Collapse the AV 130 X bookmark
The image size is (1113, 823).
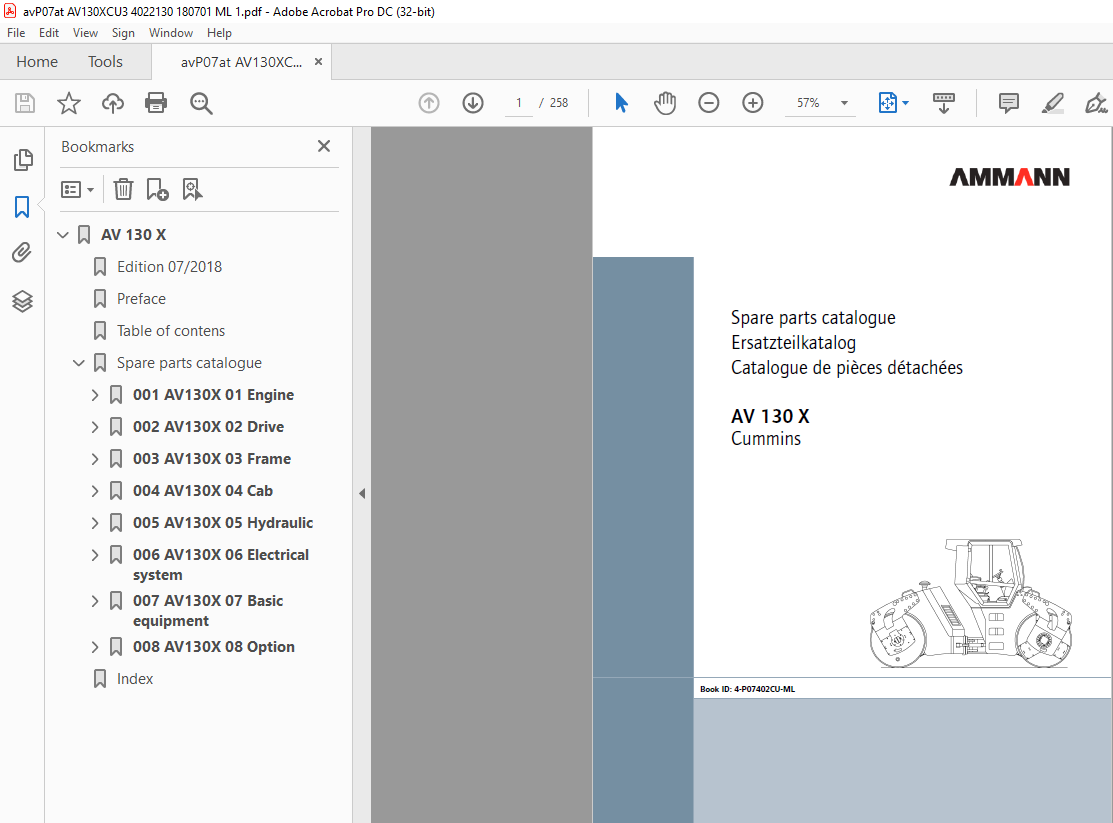pos(63,234)
